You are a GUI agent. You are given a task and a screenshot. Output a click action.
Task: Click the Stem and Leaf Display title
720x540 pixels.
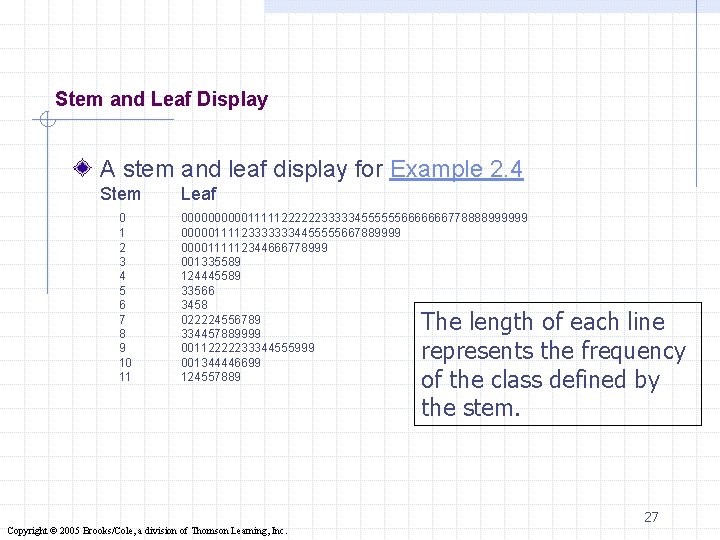pos(162,99)
